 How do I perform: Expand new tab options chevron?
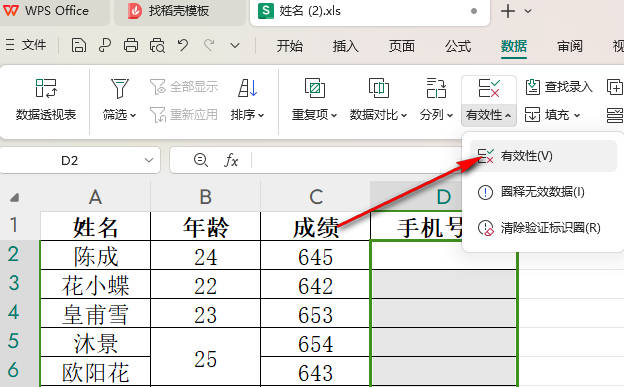528,11
